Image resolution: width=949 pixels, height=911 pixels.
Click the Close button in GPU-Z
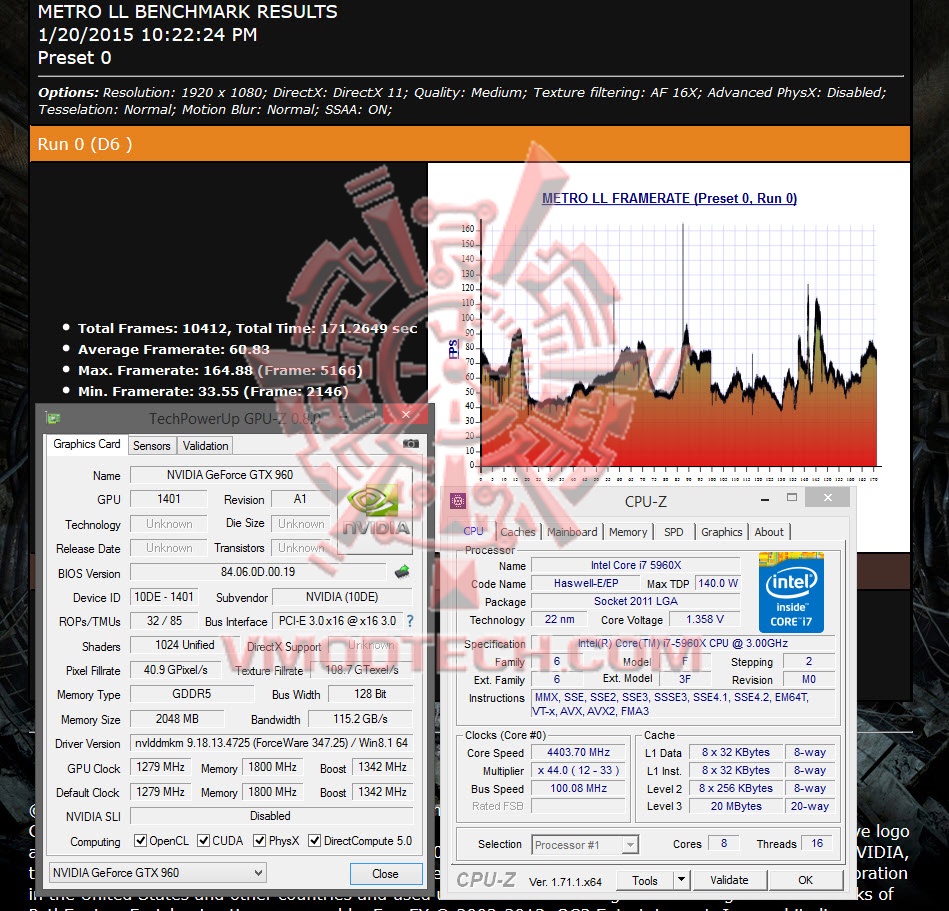pyautogui.click(x=386, y=873)
